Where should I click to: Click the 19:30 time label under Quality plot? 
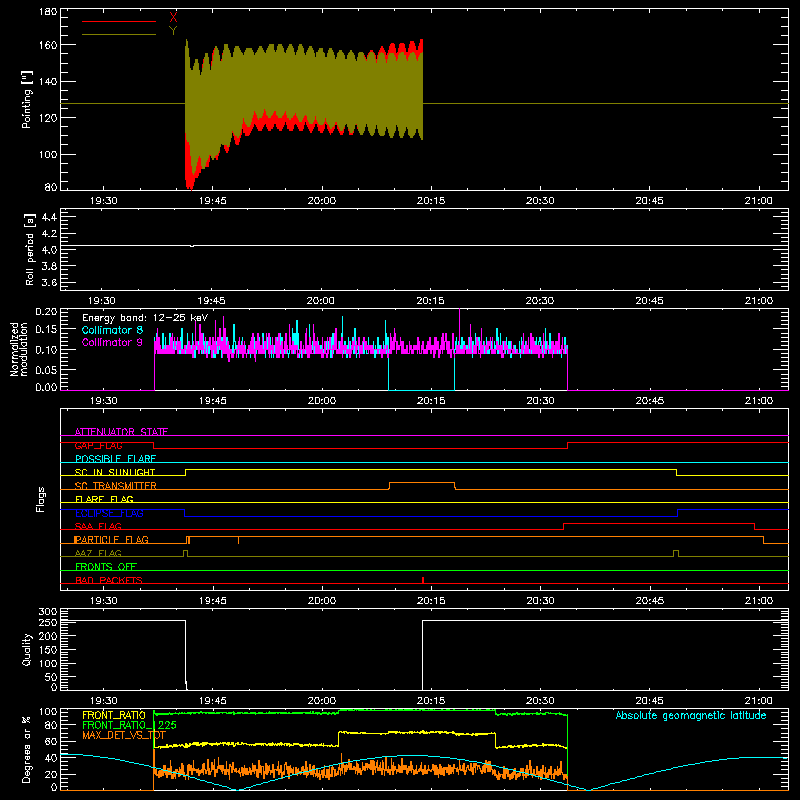(x=103, y=701)
